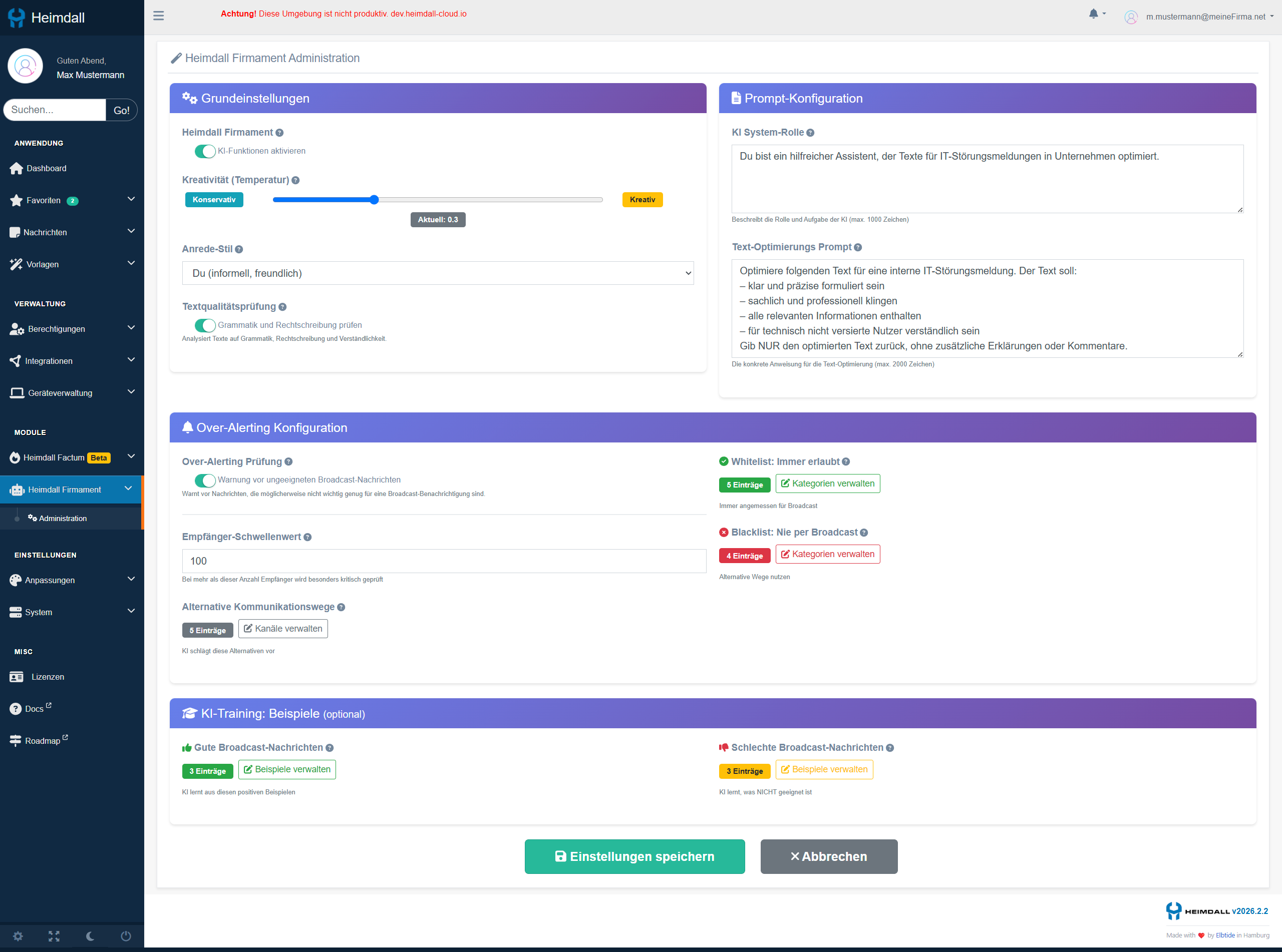Toggle KI-Funktionen aktivieren switch
Viewport: 1282px width, 952px height.
click(x=205, y=152)
